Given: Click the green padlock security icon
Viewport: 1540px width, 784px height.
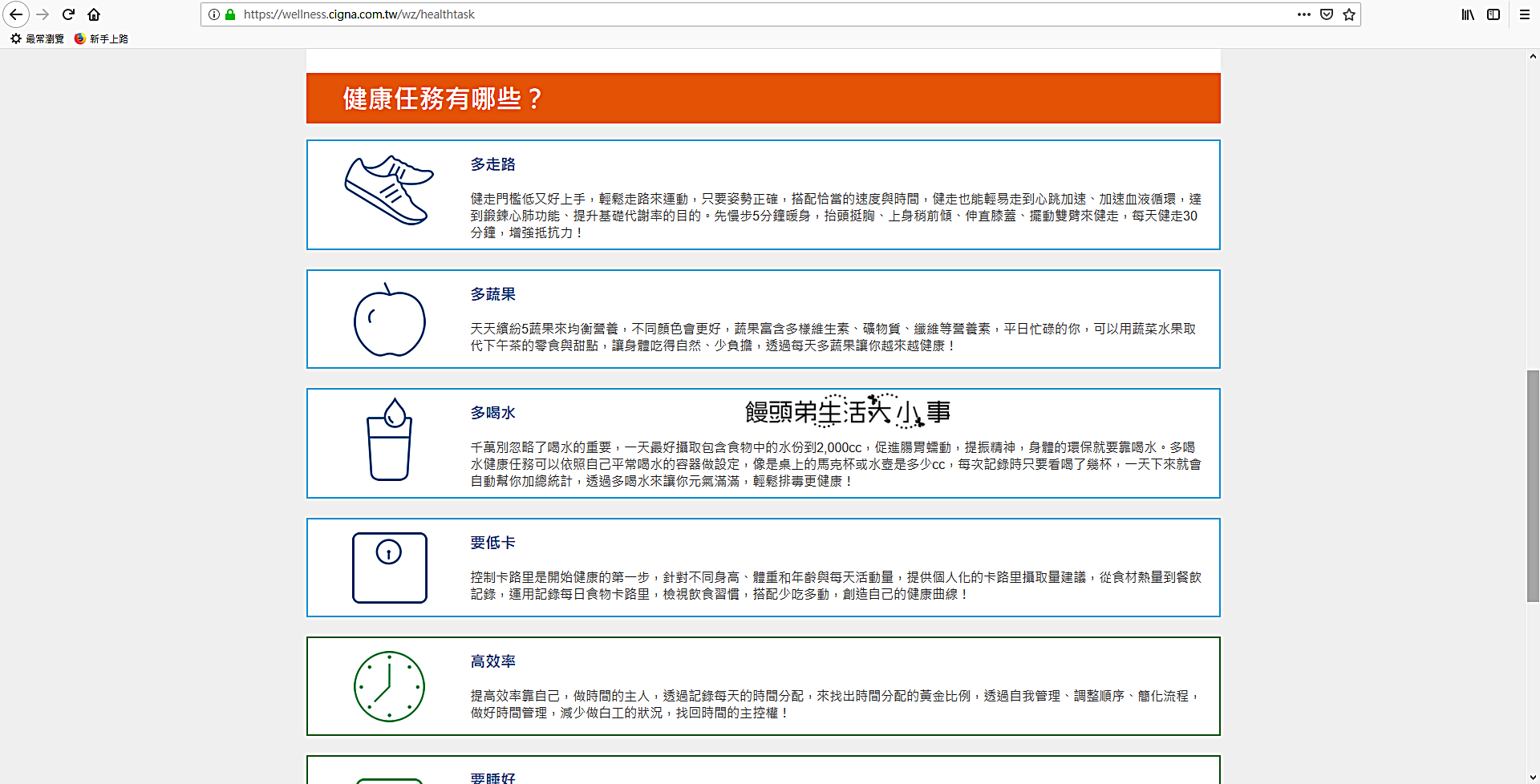Looking at the screenshot, I should [230, 14].
